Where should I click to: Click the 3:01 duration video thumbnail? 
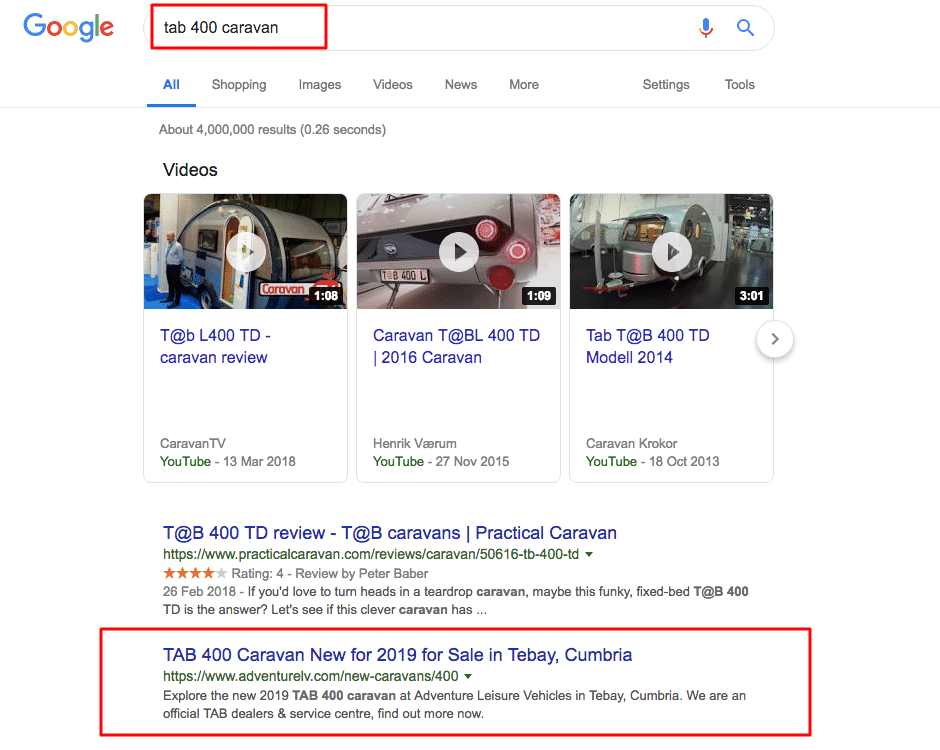click(671, 251)
